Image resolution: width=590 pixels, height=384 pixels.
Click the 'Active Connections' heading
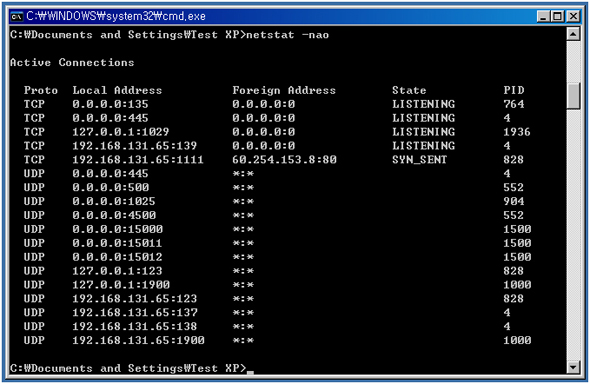click(x=72, y=62)
